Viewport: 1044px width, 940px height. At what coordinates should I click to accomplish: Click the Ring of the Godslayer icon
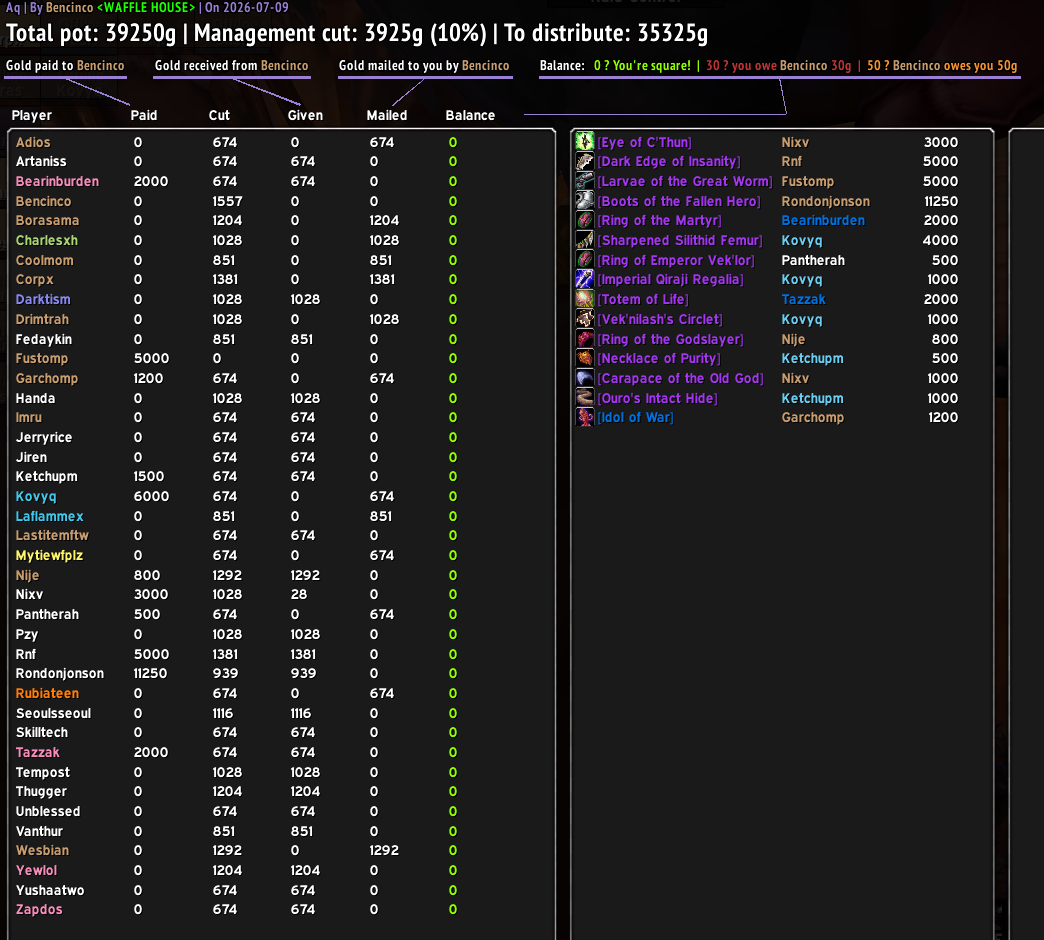coord(585,339)
